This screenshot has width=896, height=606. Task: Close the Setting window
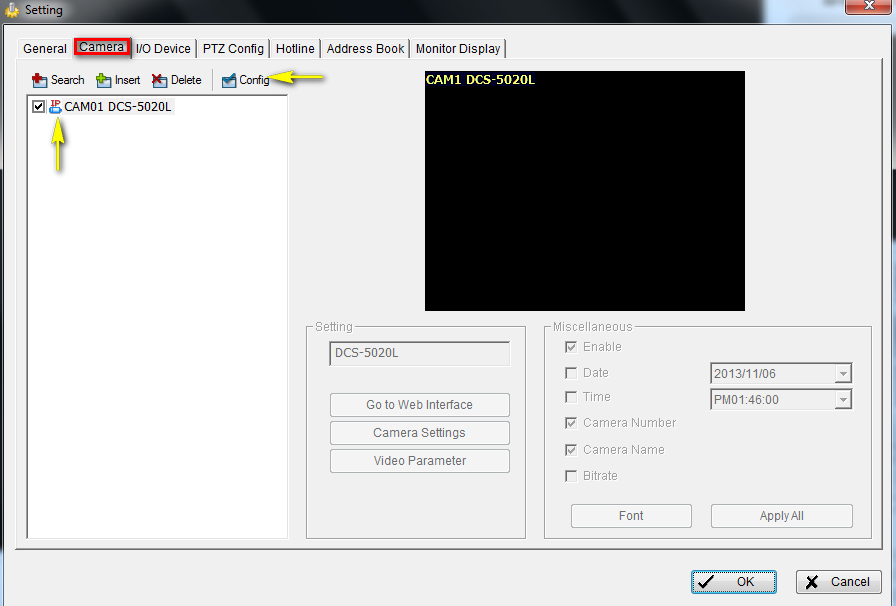point(869,6)
